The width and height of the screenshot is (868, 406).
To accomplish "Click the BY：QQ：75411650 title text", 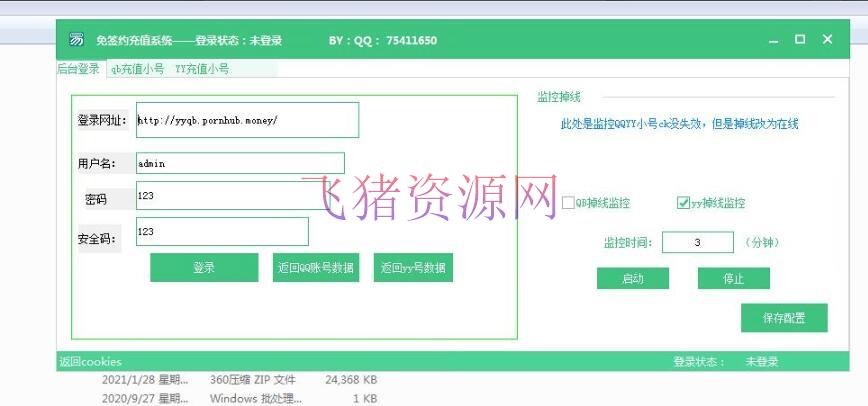I will pyautogui.click(x=383, y=40).
